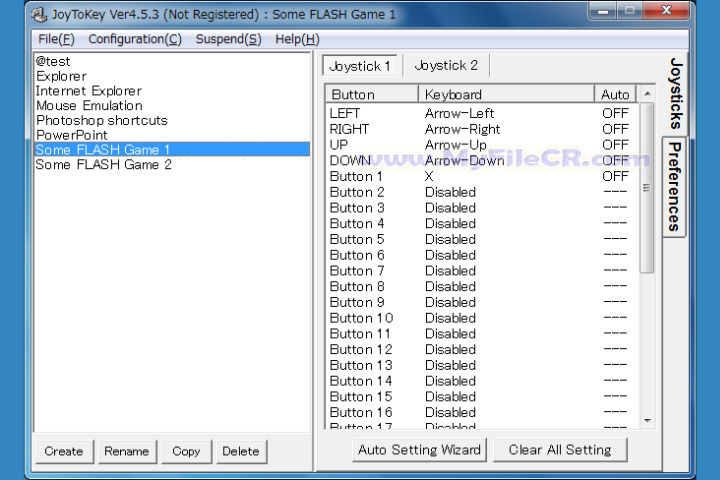Select the Some FLASH Game 2 profile
Screen dimensions: 720x480
tap(172, 164)
